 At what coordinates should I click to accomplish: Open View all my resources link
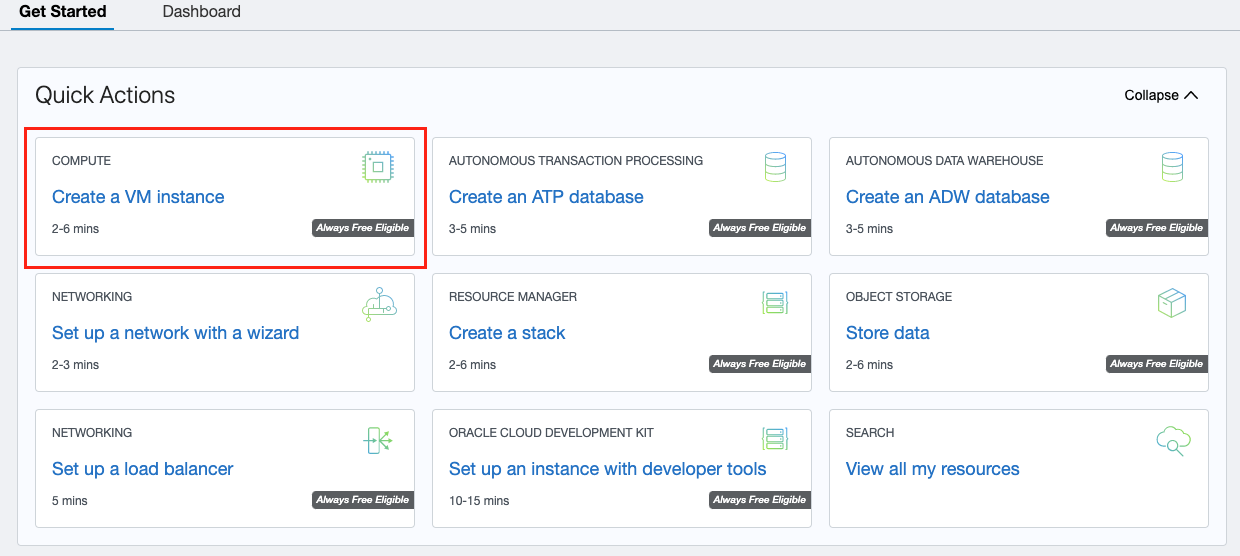[933, 469]
